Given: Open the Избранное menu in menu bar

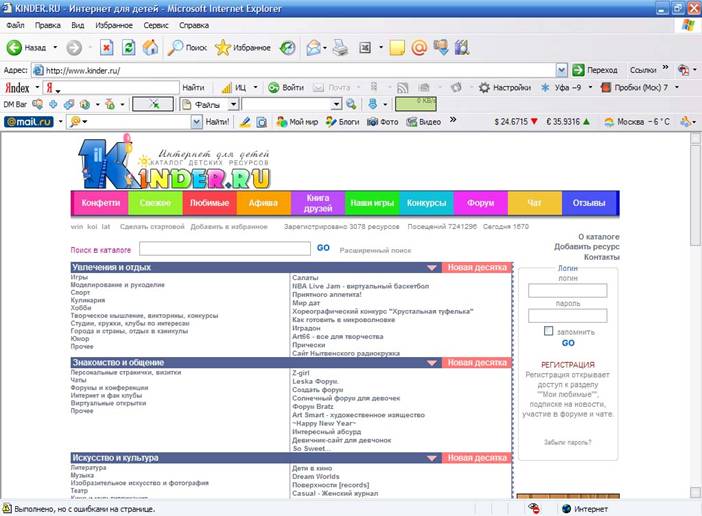Looking at the screenshot, I should pos(114,26).
